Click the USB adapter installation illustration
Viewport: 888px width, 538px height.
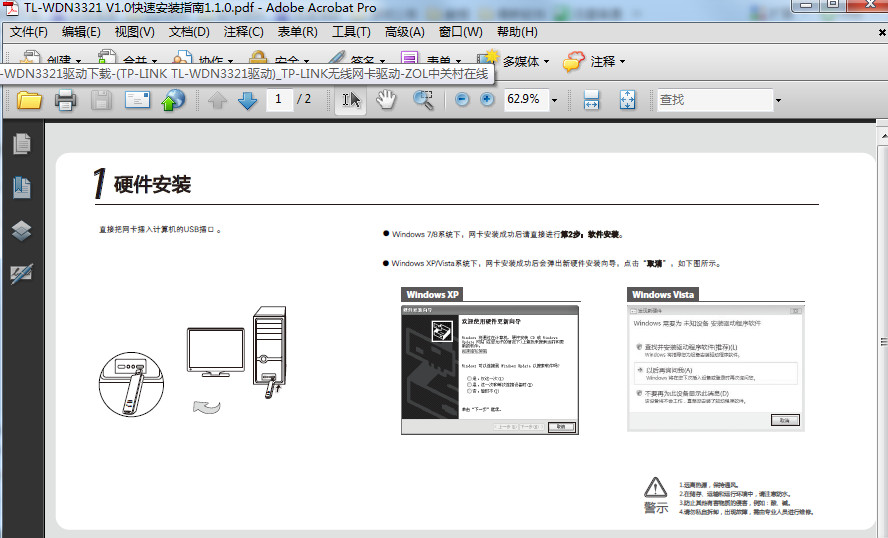click(193, 361)
